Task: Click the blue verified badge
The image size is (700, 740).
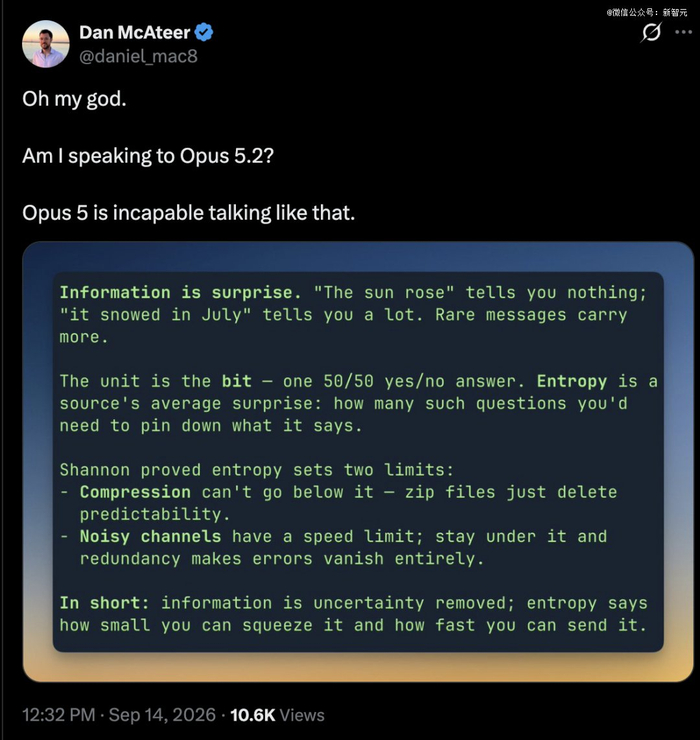Action: click(204, 33)
